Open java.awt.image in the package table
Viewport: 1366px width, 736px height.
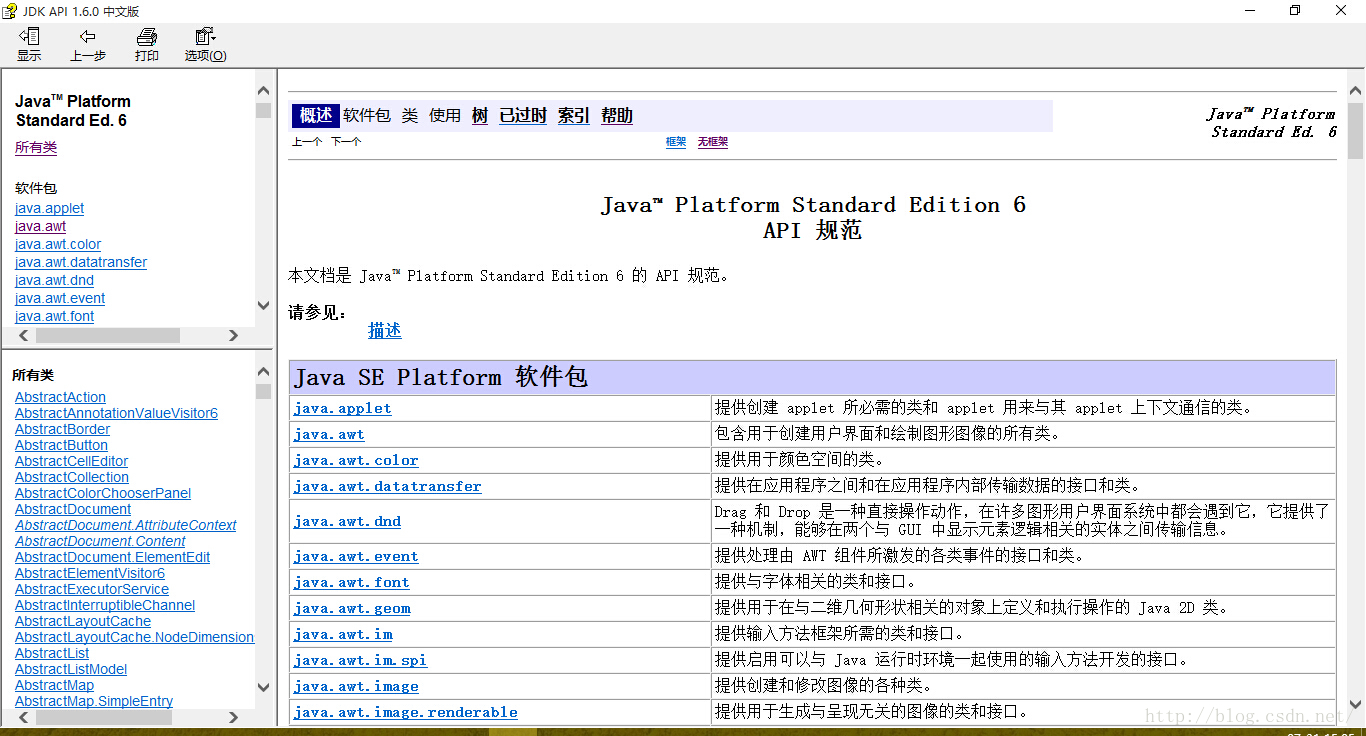(356, 686)
